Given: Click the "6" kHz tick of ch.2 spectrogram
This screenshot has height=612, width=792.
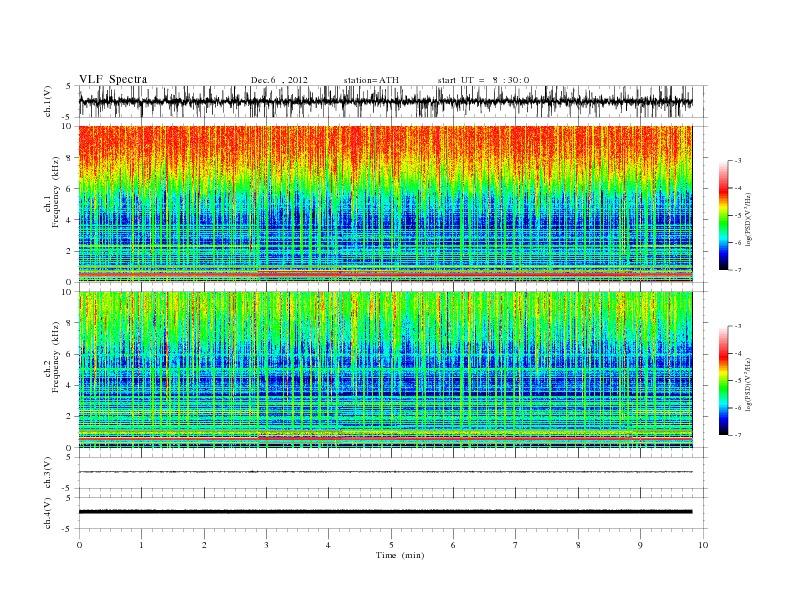Looking at the screenshot, I should coord(69,354).
